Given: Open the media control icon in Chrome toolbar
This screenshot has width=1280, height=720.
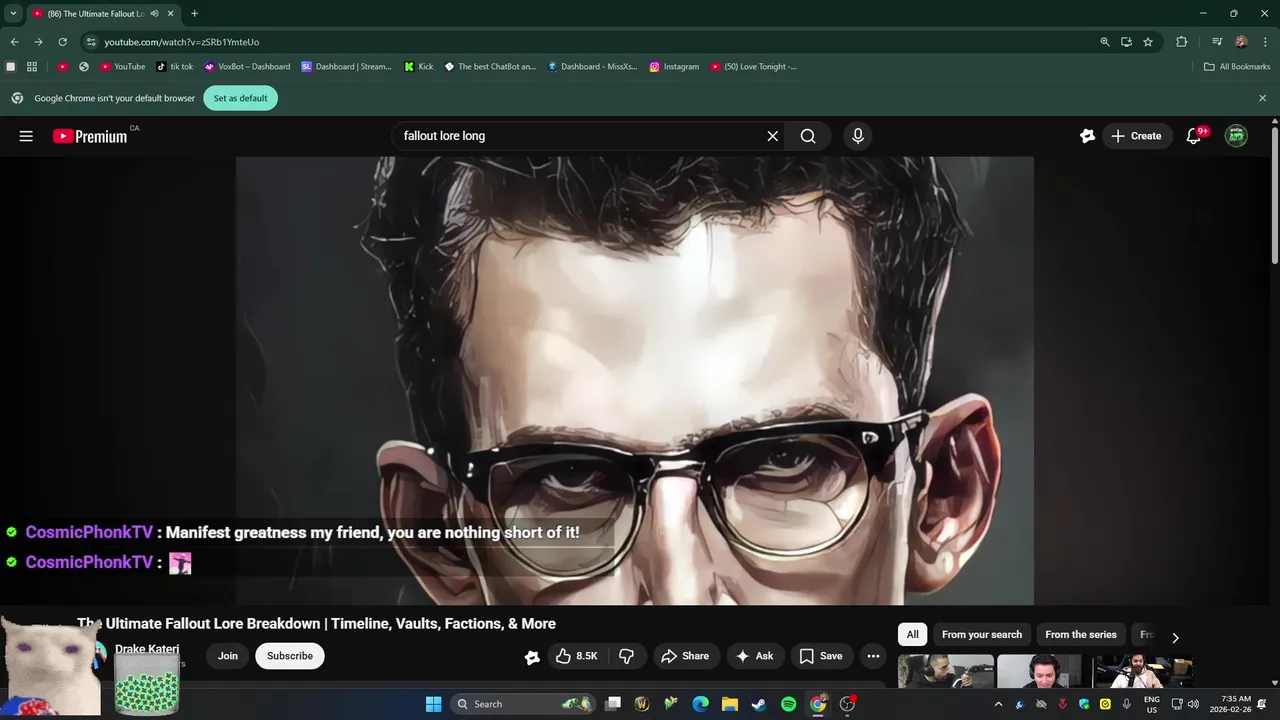Looking at the screenshot, I should tap(1217, 42).
